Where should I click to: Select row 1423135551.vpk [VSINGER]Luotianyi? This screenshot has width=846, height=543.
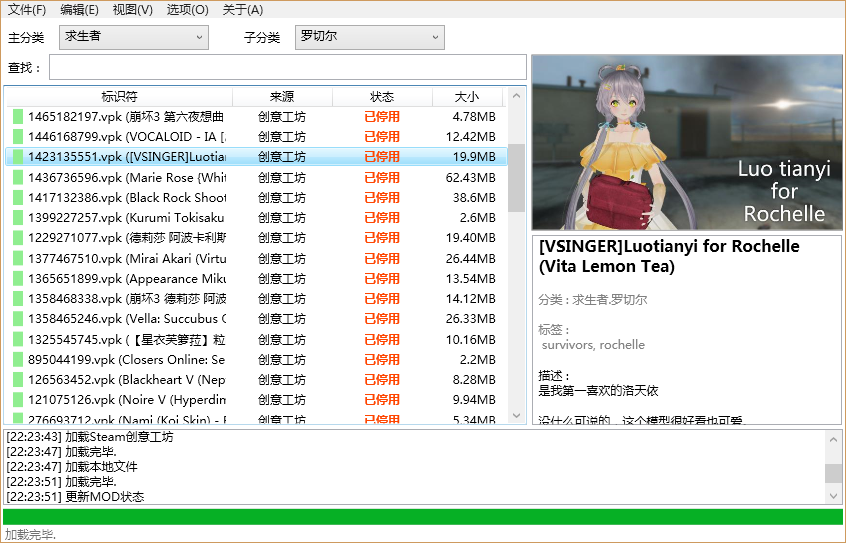click(x=256, y=157)
